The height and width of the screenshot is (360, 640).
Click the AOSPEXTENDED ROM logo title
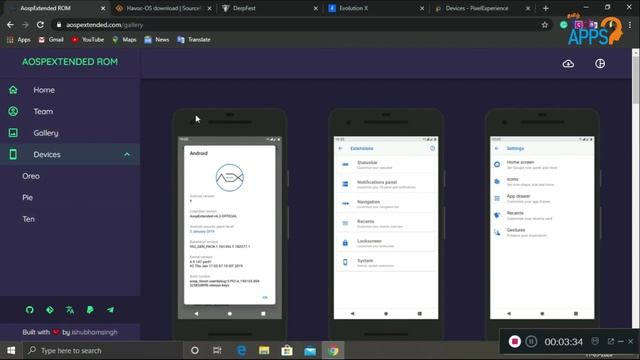70,62
